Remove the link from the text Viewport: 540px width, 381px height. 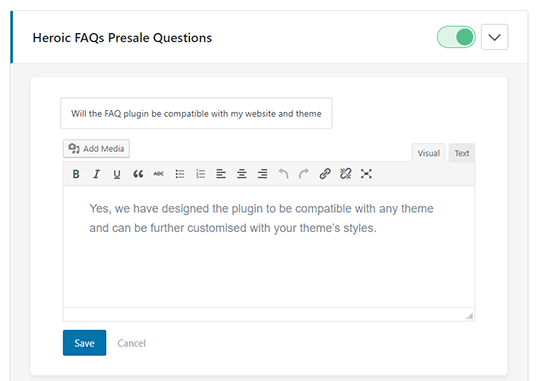345,174
